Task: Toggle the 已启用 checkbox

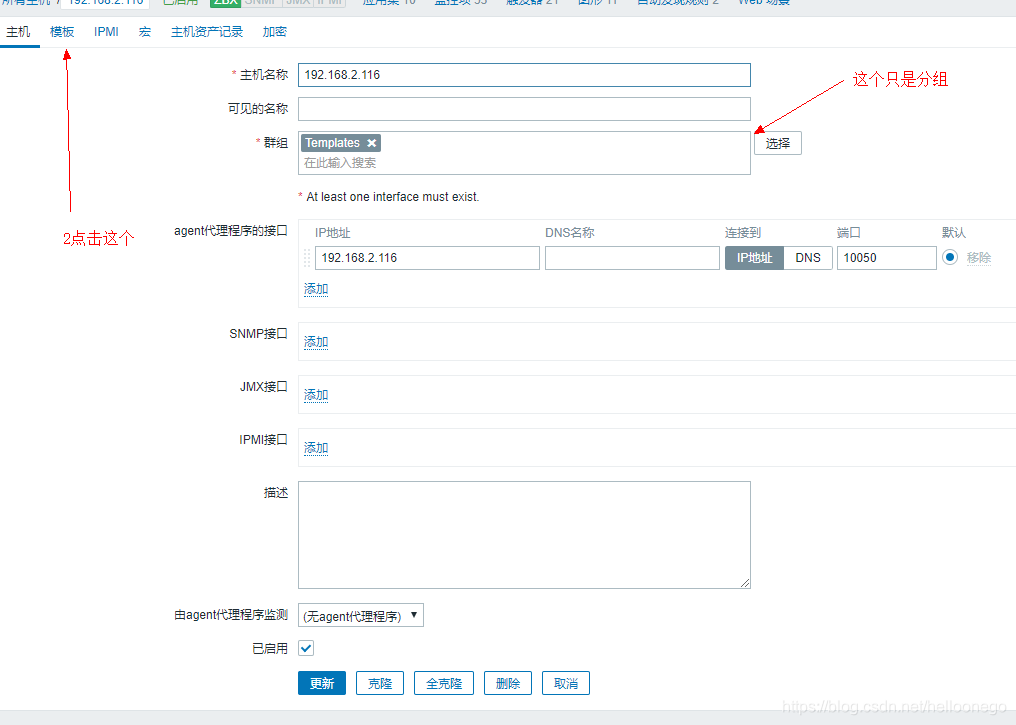Action: pyautogui.click(x=306, y=648)
